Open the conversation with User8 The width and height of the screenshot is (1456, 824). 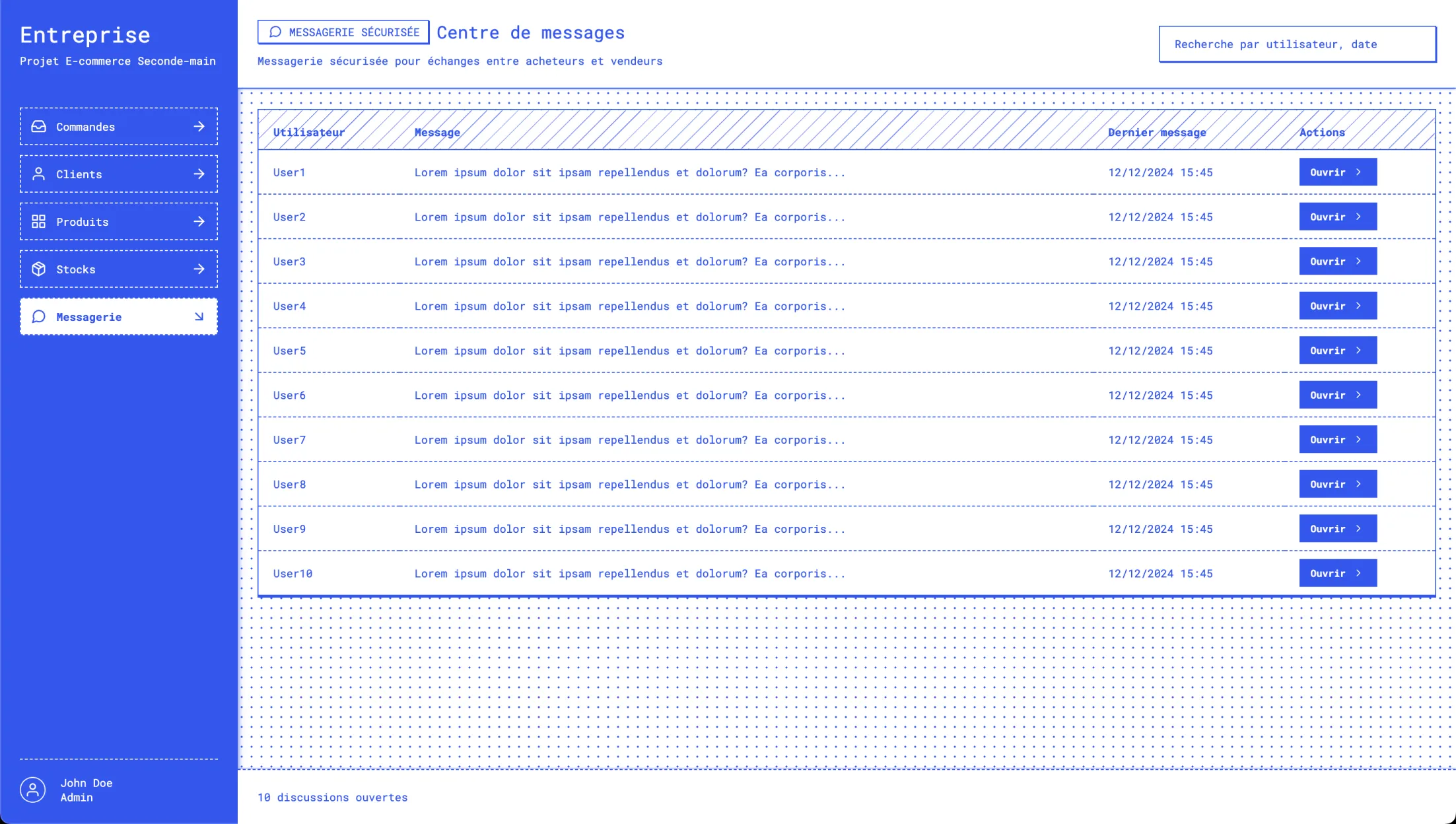1337,484
